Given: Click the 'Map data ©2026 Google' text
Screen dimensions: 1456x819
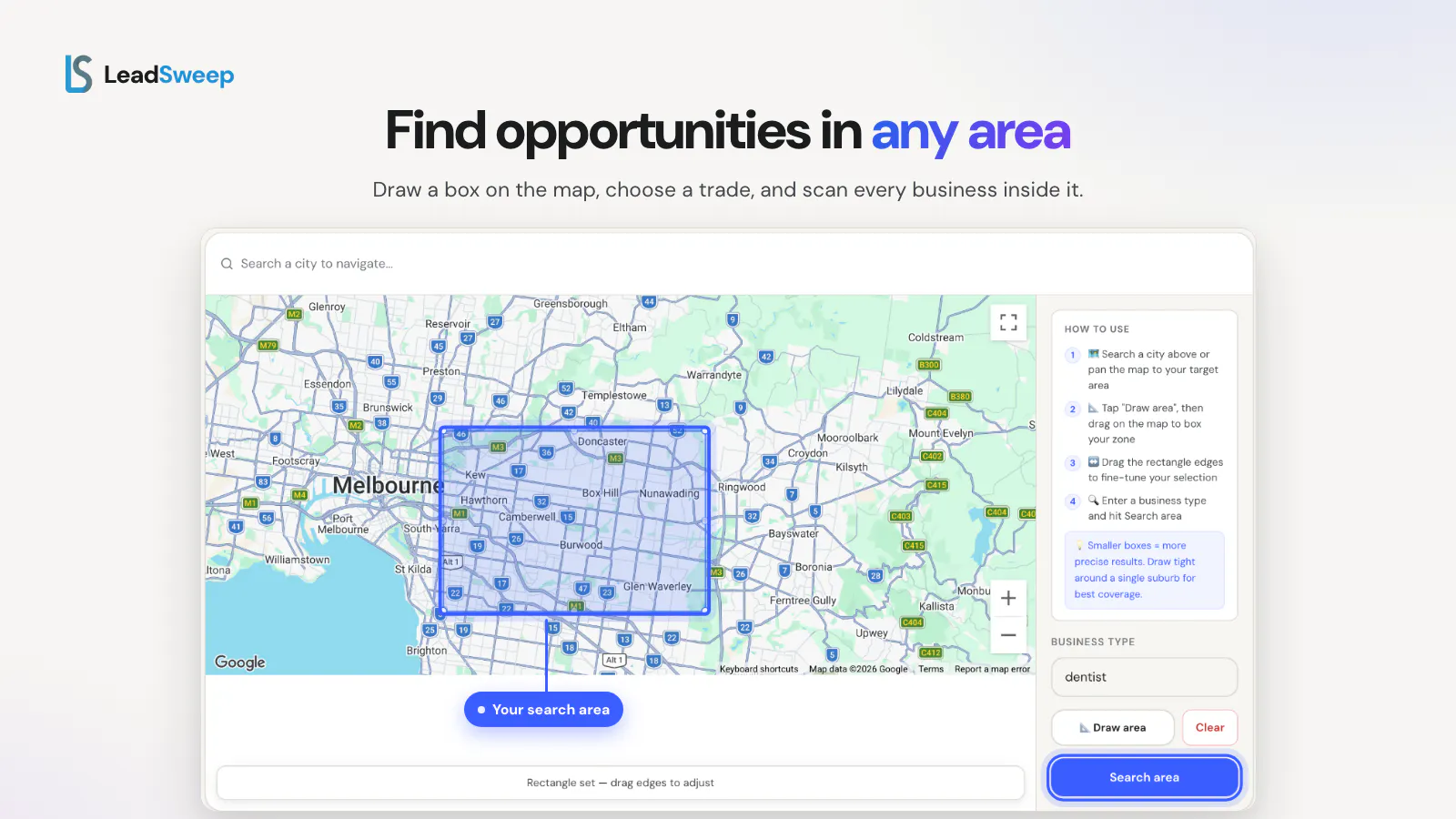Looking at the screenshot, I should pos(858,669).
